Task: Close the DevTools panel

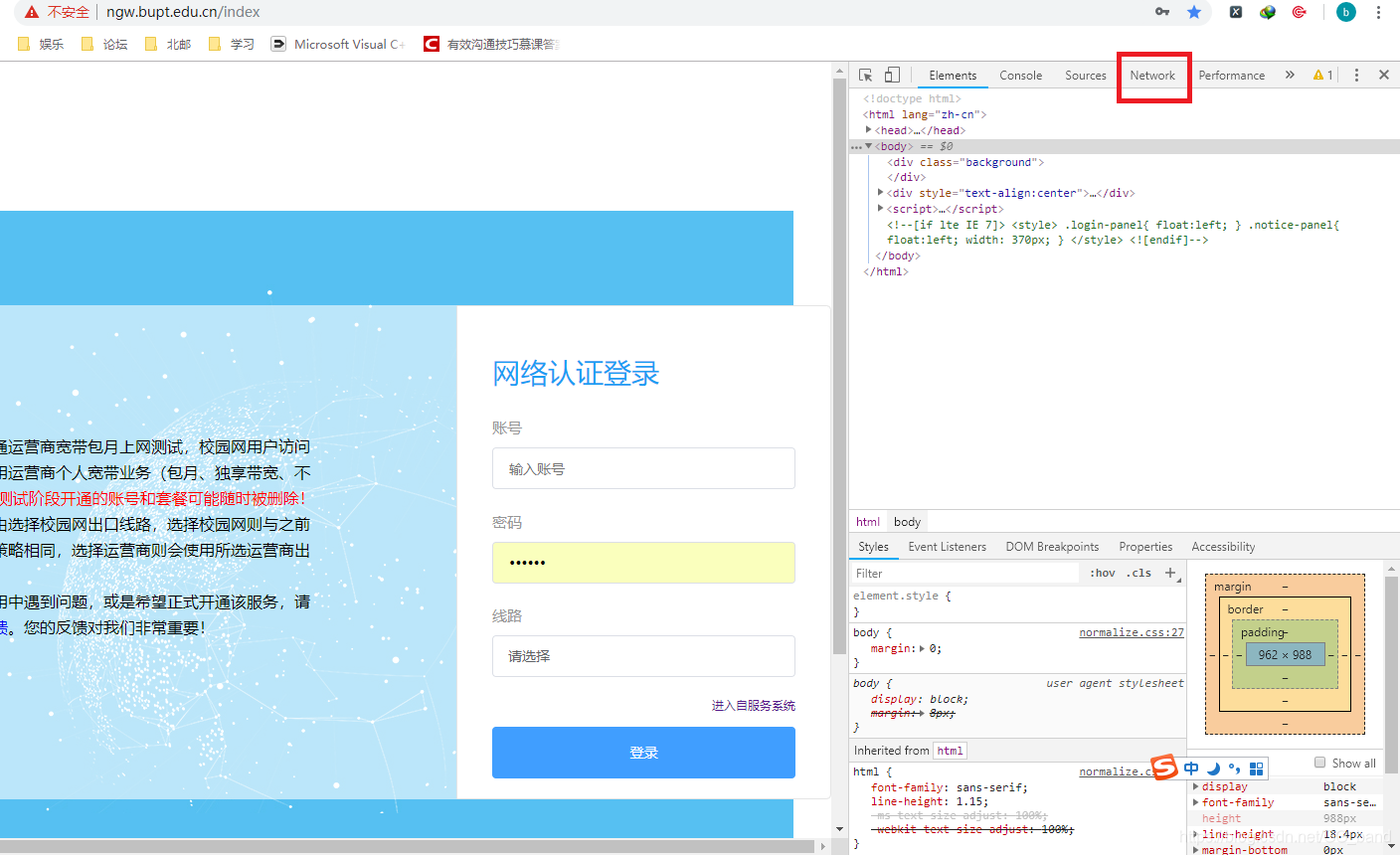Action: 1384,75
